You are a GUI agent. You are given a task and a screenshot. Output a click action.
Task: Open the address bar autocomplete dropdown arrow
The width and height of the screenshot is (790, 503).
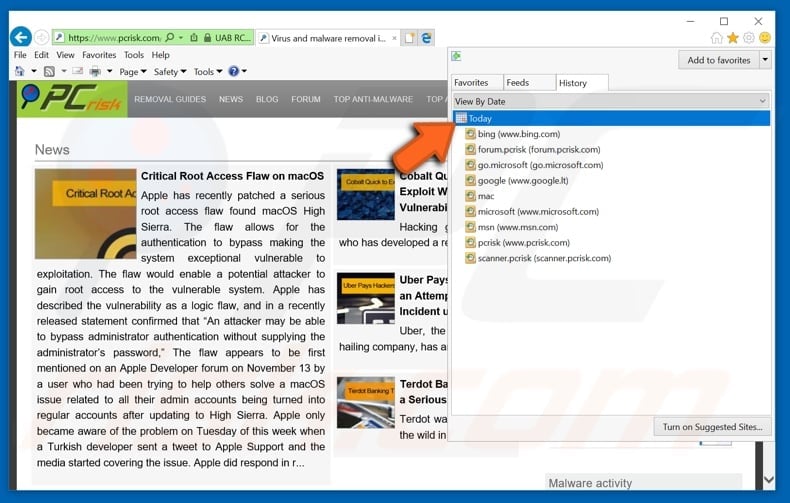pyautogui.click(x=181, y=38)
